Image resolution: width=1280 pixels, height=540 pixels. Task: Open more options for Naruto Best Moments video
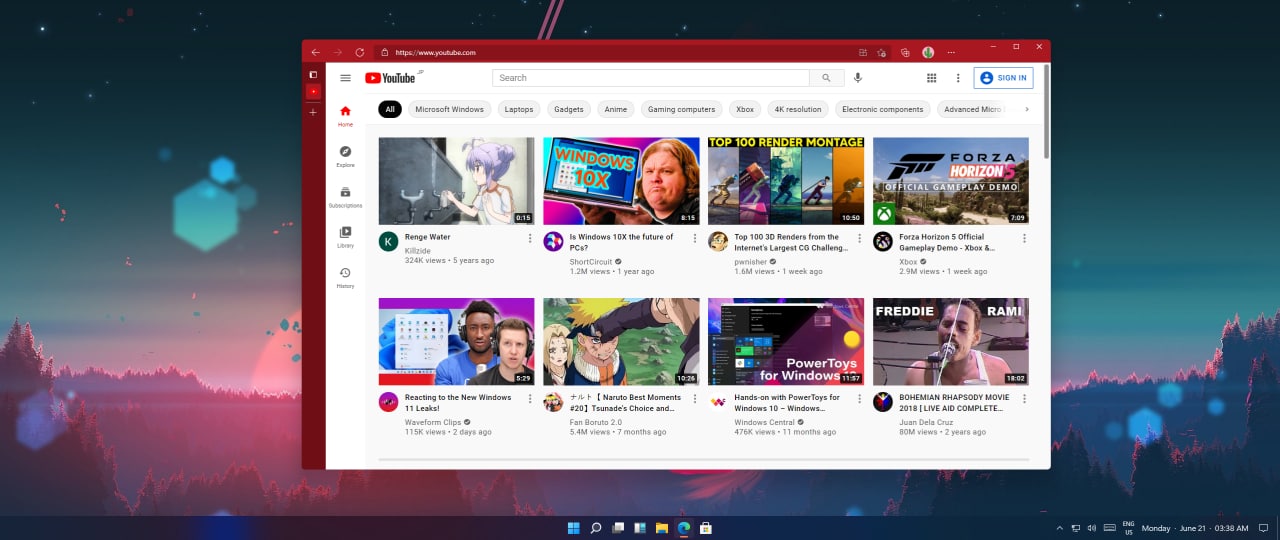(694, 398)
